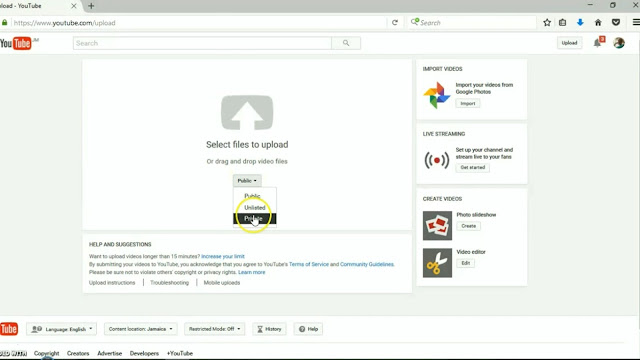Open the Firefox bookmarks list icon
Screen dimensions: 640x360
coord(562,23)
